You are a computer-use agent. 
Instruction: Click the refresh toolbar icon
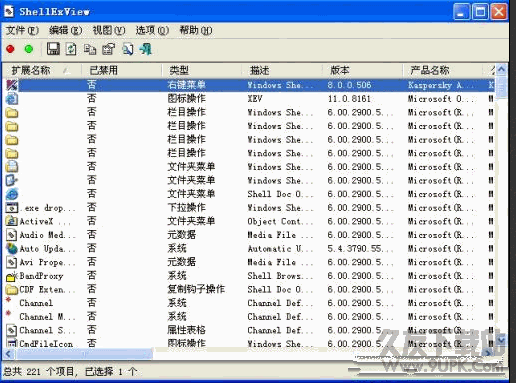tap(71, 49)
